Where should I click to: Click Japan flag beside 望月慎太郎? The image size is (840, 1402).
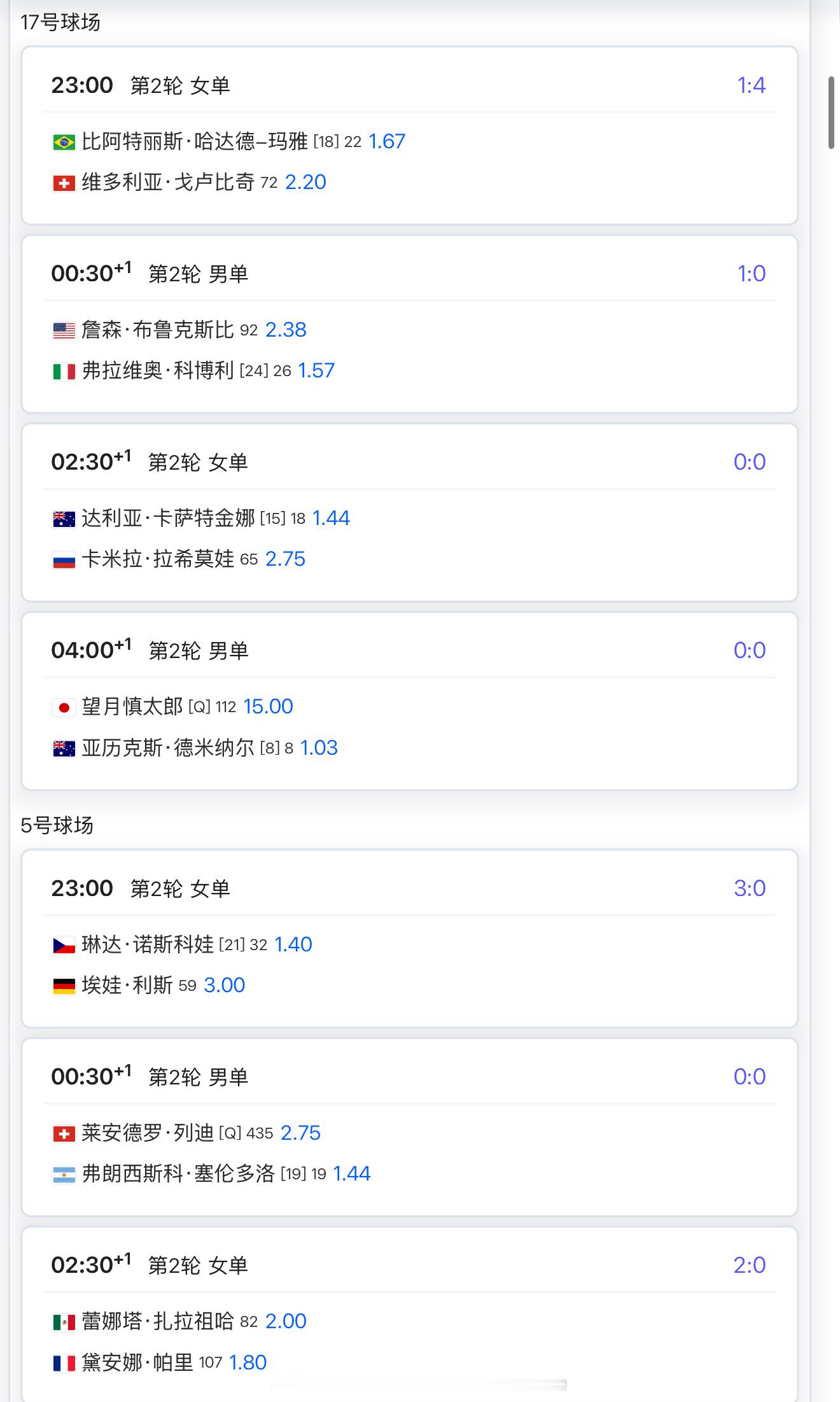pyautogui.click(x=64, y=707)
